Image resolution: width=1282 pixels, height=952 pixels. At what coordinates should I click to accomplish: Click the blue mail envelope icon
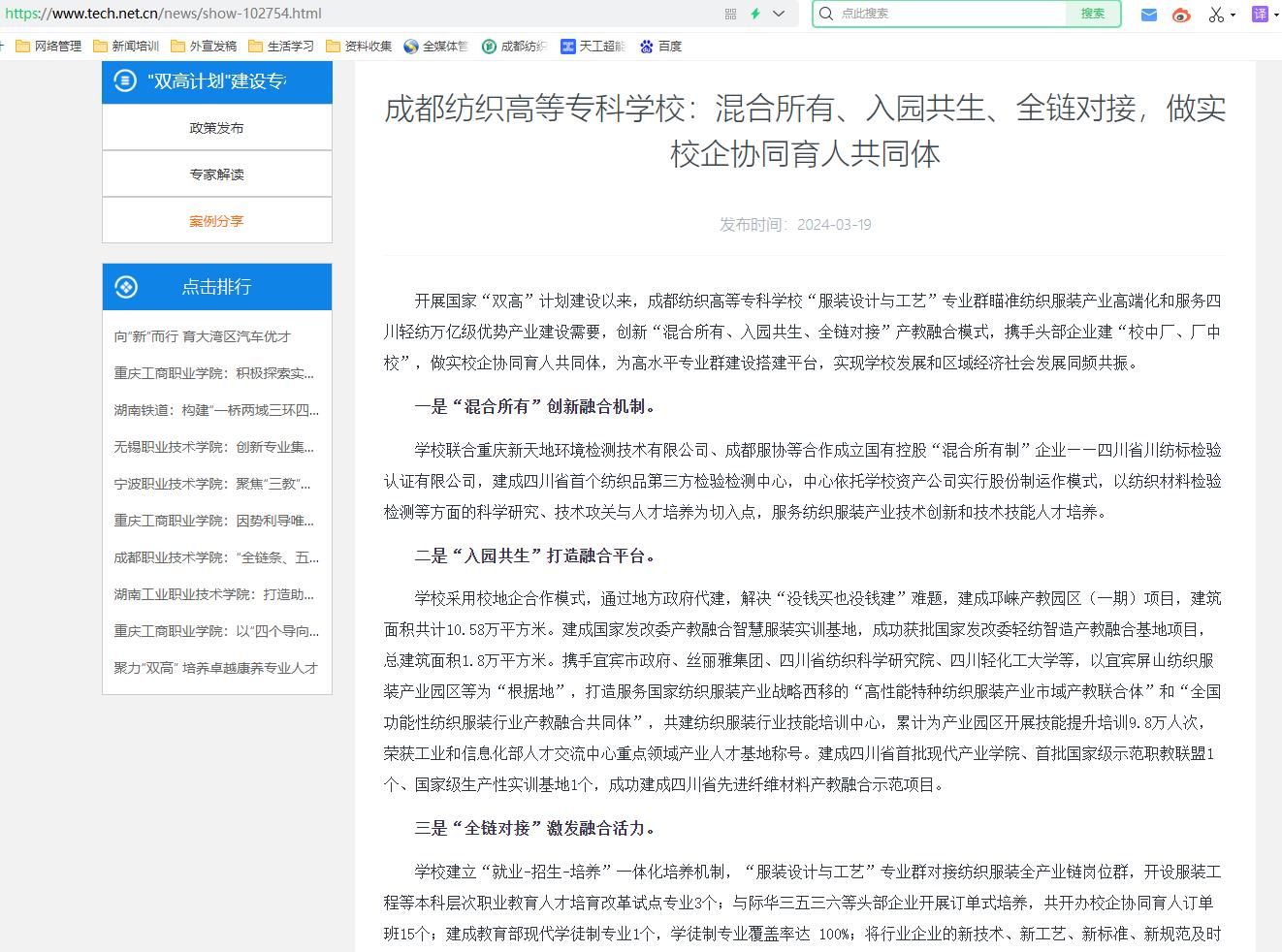(1148, 14)
